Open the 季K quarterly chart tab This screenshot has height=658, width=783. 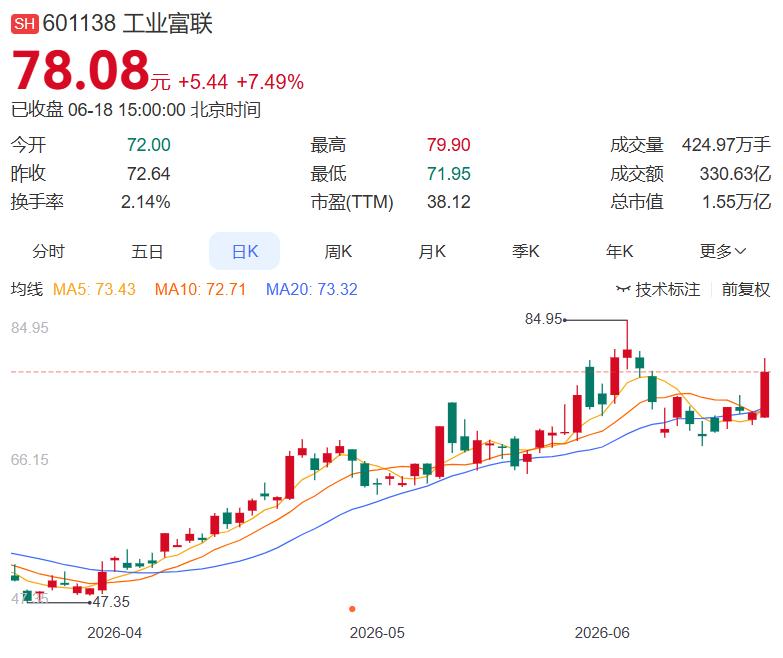[526, 251]
